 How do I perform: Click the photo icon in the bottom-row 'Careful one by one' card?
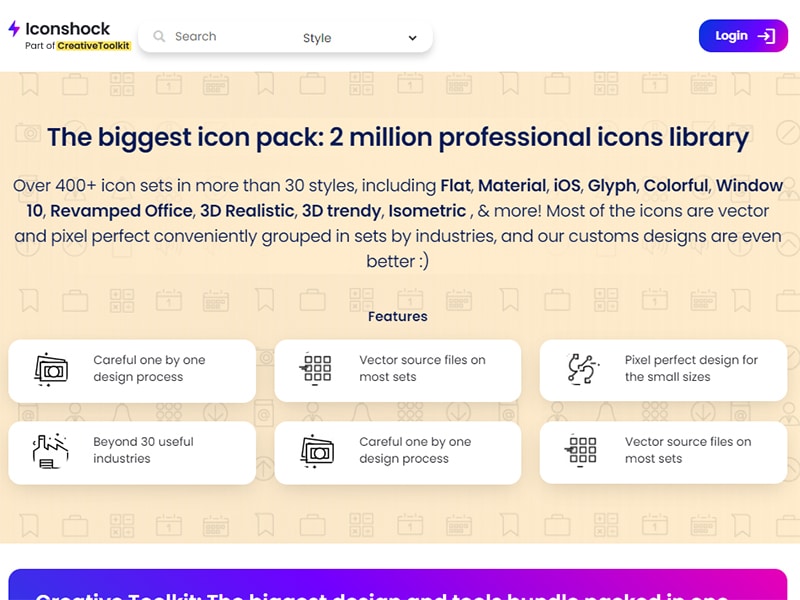point(317,451)
